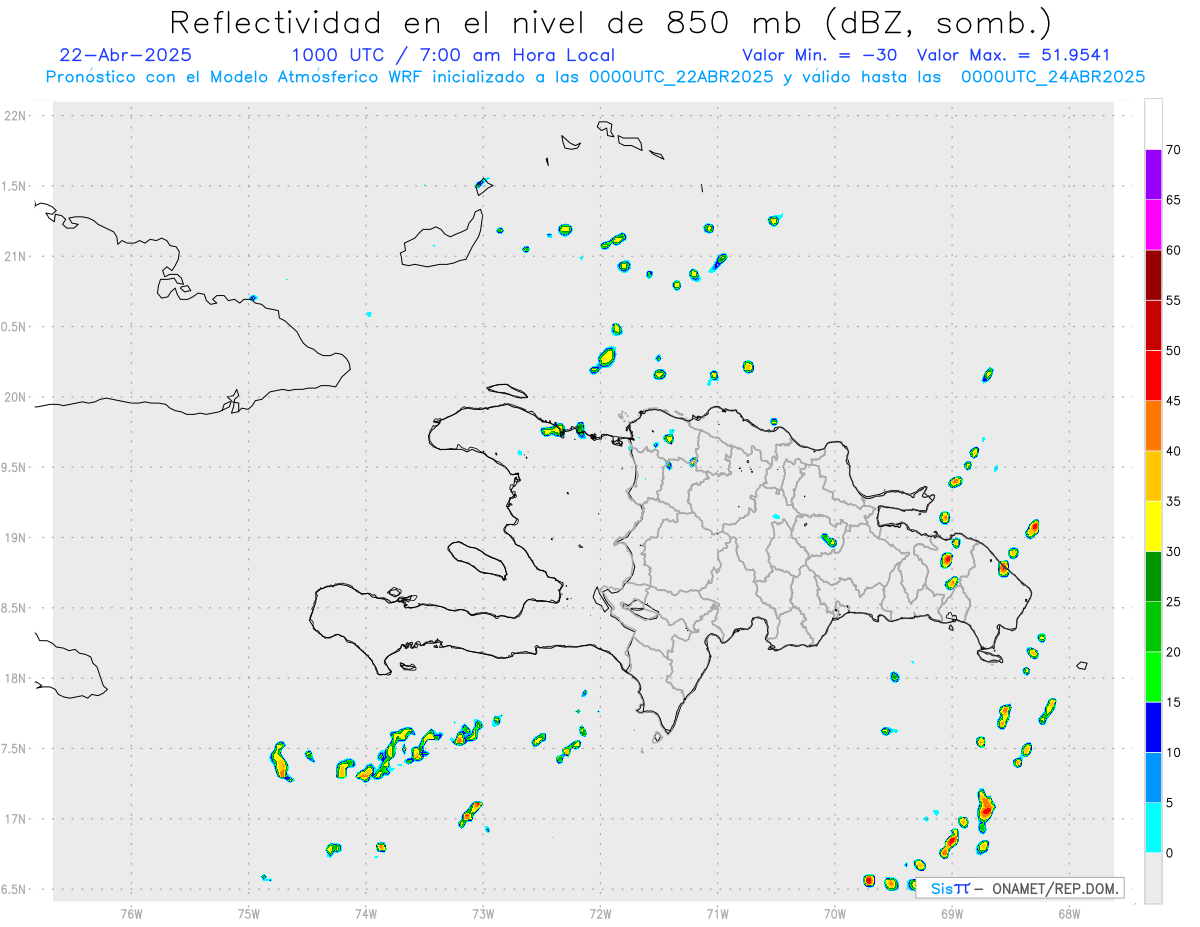Image resolution: width=1200 pixels, height=927 pixels.
Task: Click the '22N' latitude label
Action: click(x=16, y=116)
